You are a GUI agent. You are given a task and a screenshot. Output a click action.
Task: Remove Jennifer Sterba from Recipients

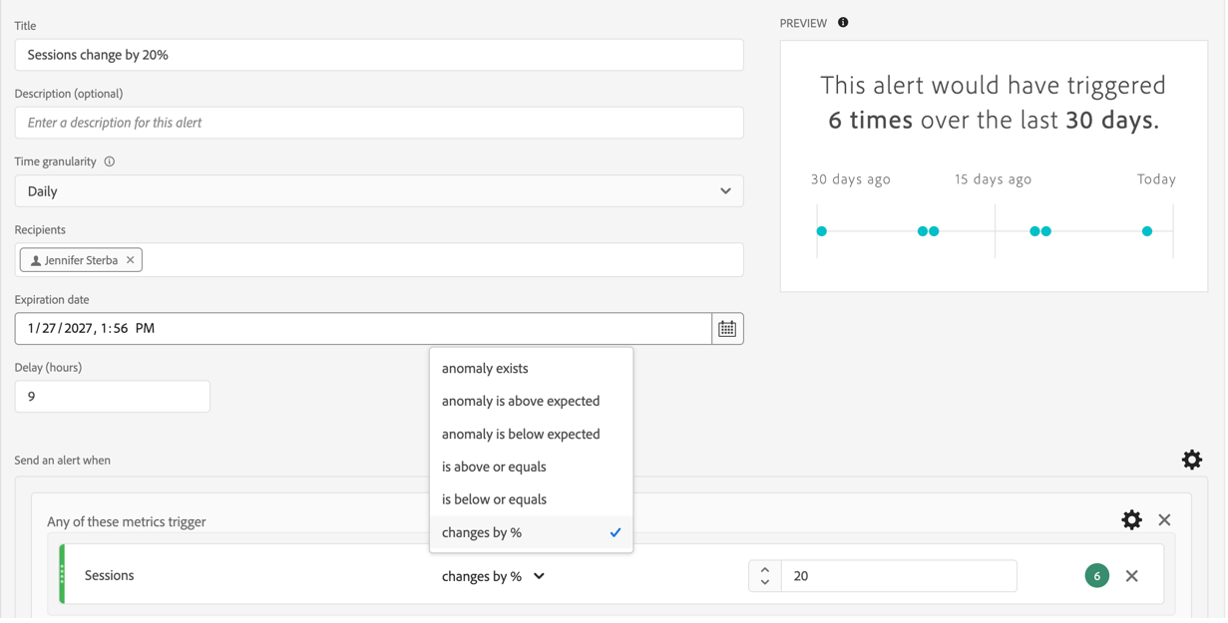129,259
